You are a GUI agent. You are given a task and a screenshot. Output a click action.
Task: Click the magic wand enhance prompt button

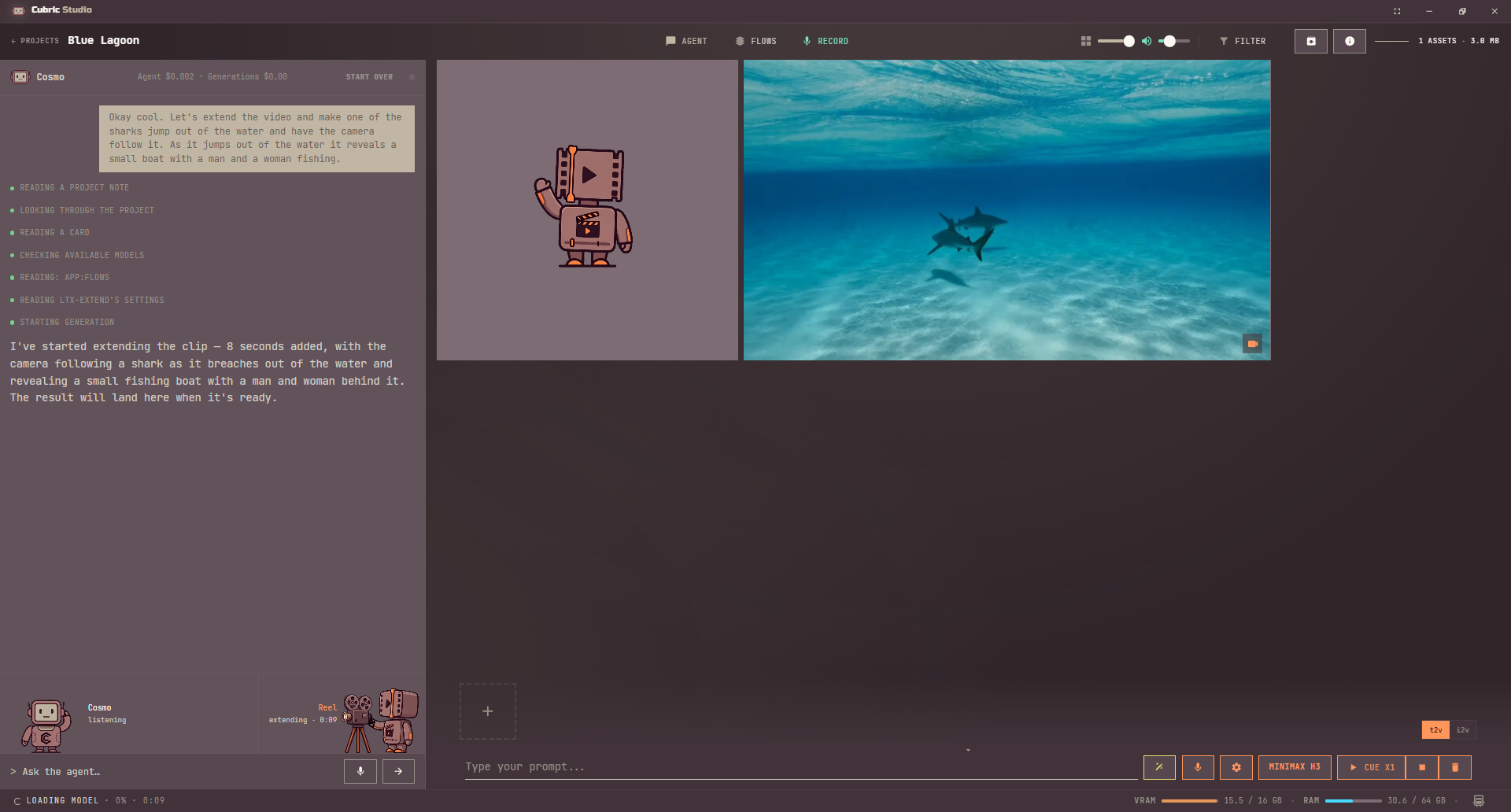1159,767
